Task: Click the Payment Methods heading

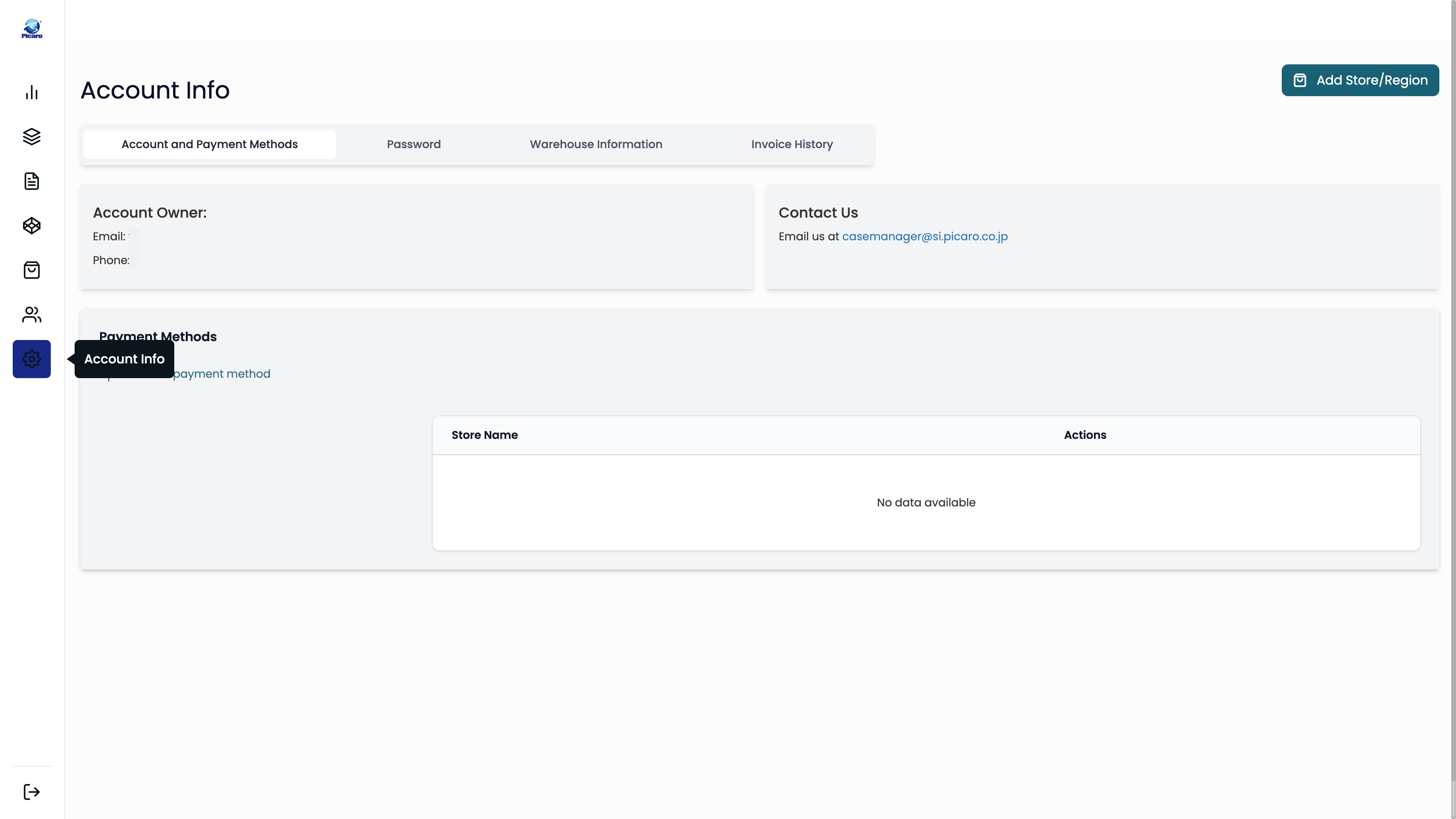Action: 158,336
